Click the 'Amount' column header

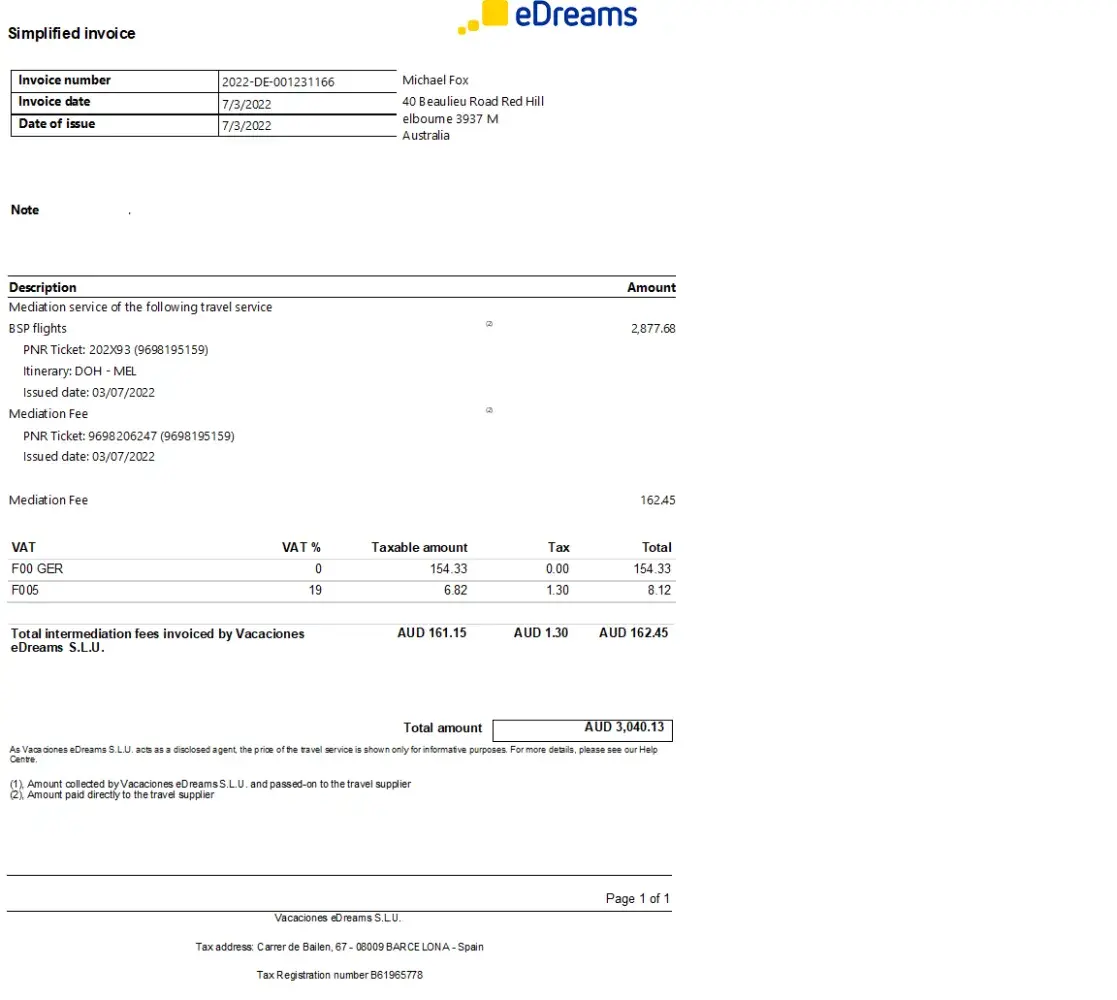pyautogui.click(x=651, y=287)
